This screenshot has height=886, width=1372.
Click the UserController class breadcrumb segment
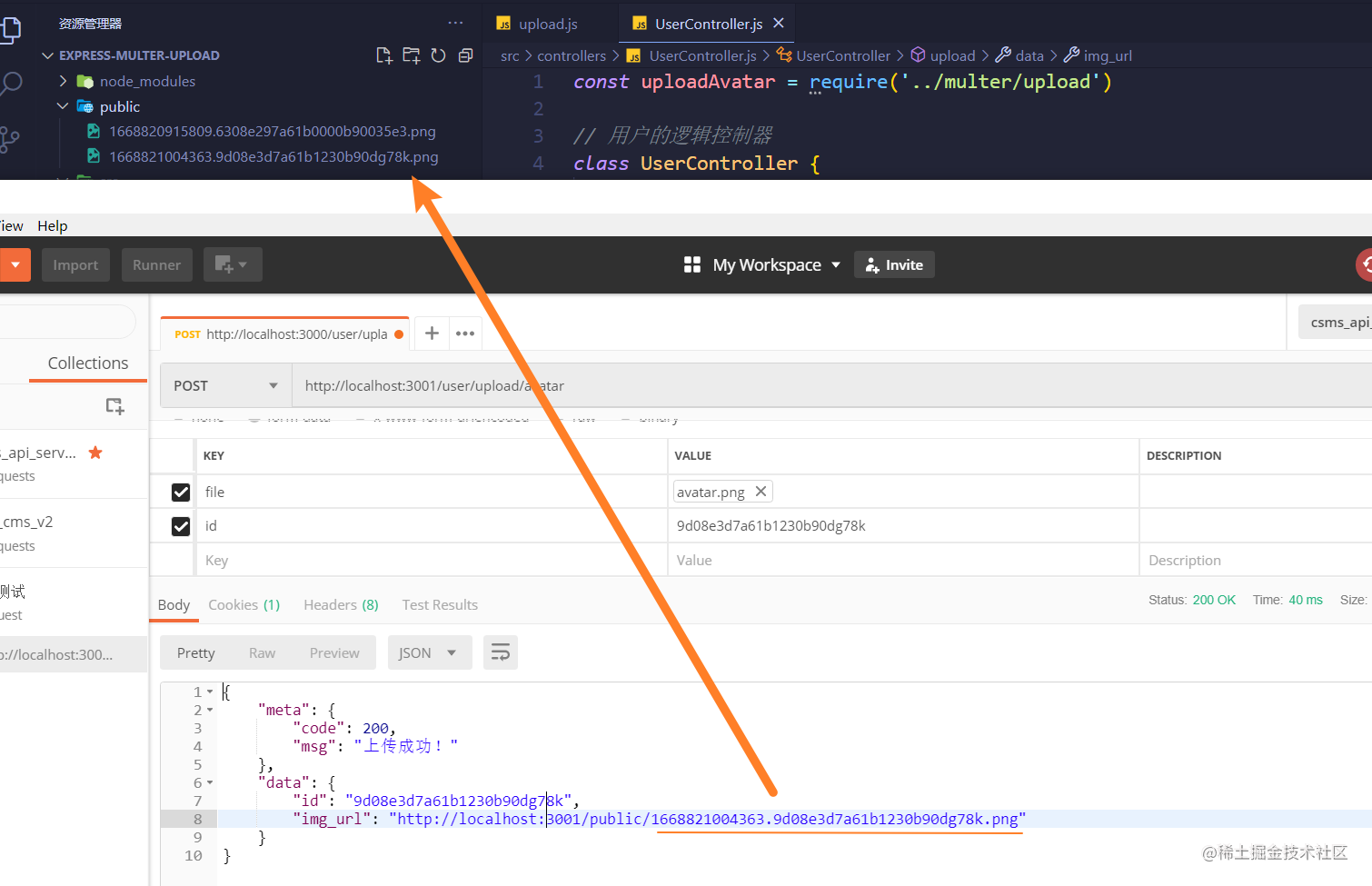click(833, 55)
